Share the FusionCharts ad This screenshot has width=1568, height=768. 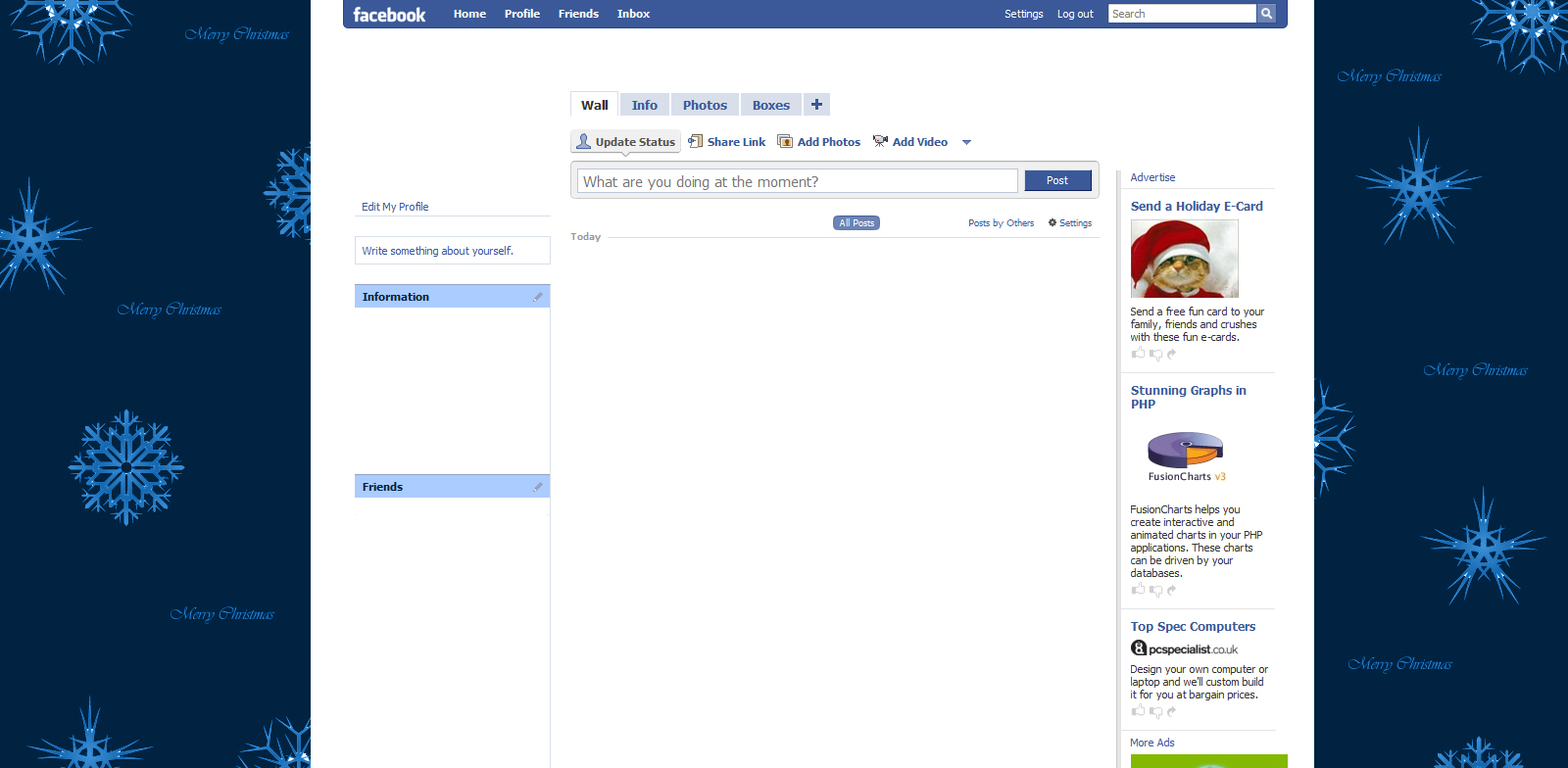coord(1171,591)
